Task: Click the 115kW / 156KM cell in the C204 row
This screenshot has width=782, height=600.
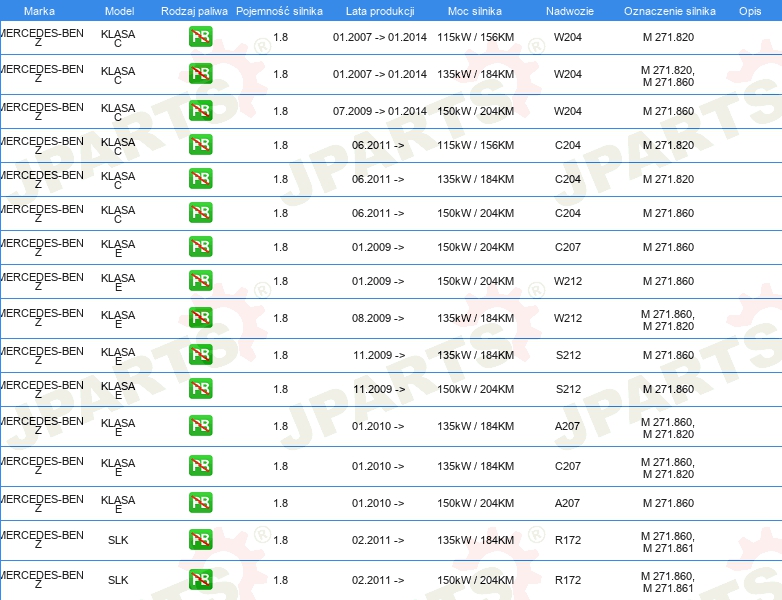Action: (x=475, y=145)
